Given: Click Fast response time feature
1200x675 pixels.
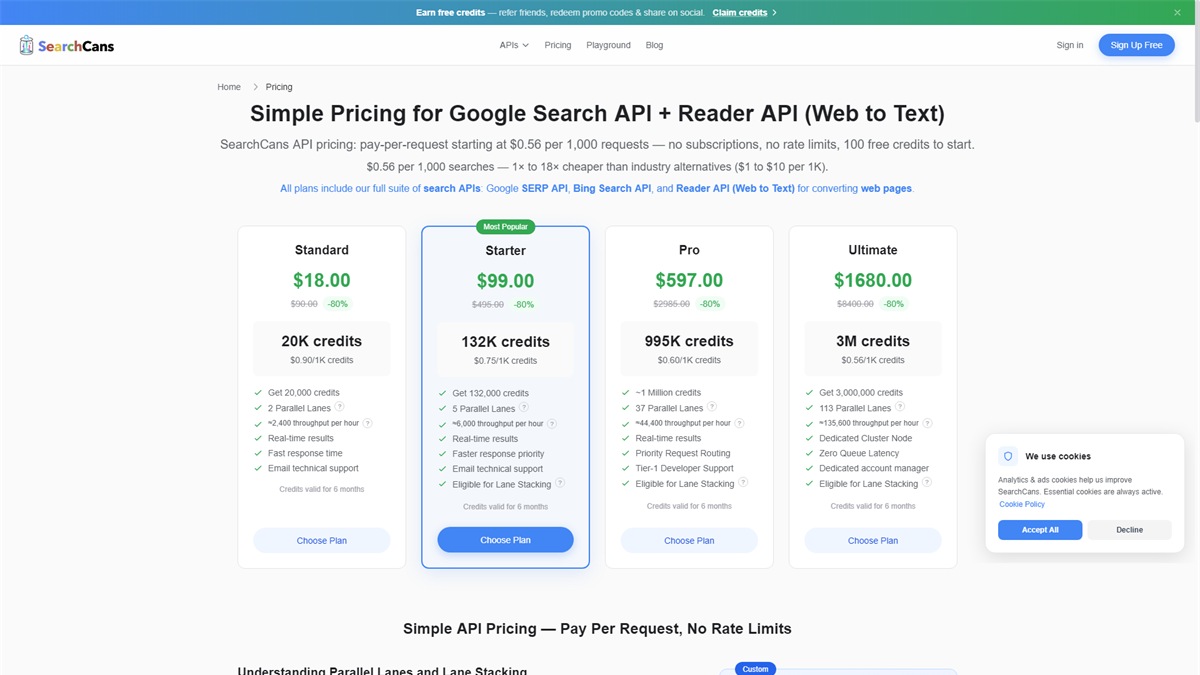Looking at the screenshot, I should [305, 453].
